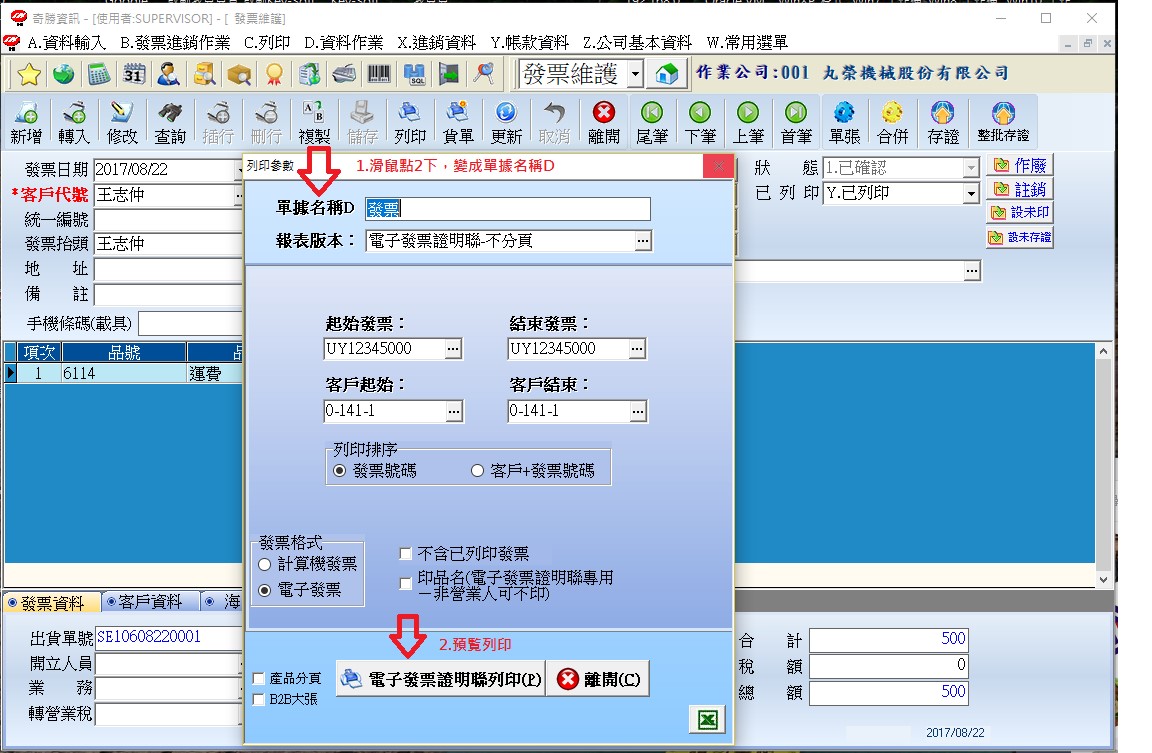Click the 查詢 (Query) binoculars icon
This screenshot has height=753, width=1152.
pyautogui.click(x=170, y=120)
